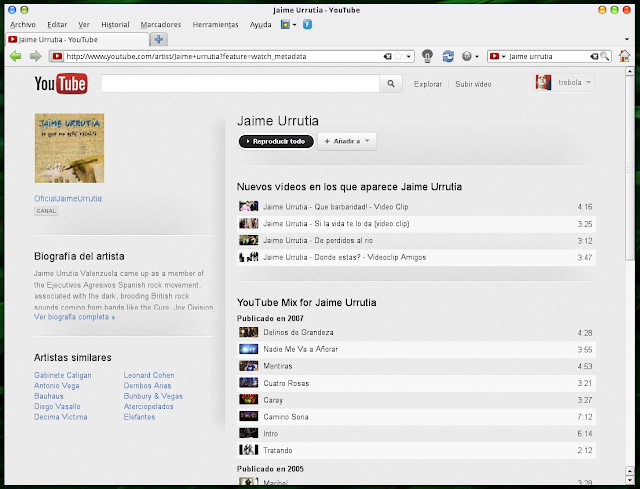Open the Ver menu
The width and height of the screenshot is (640, 489).
(84, 25)
